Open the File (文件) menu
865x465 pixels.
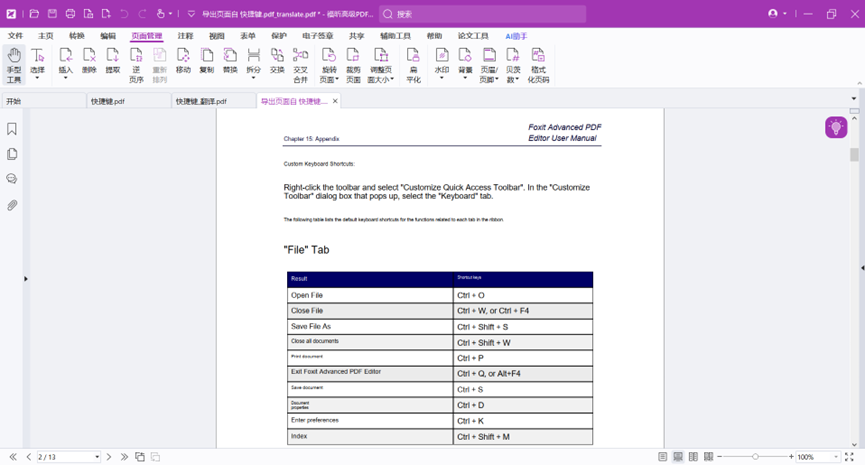[x=15, y=36]
